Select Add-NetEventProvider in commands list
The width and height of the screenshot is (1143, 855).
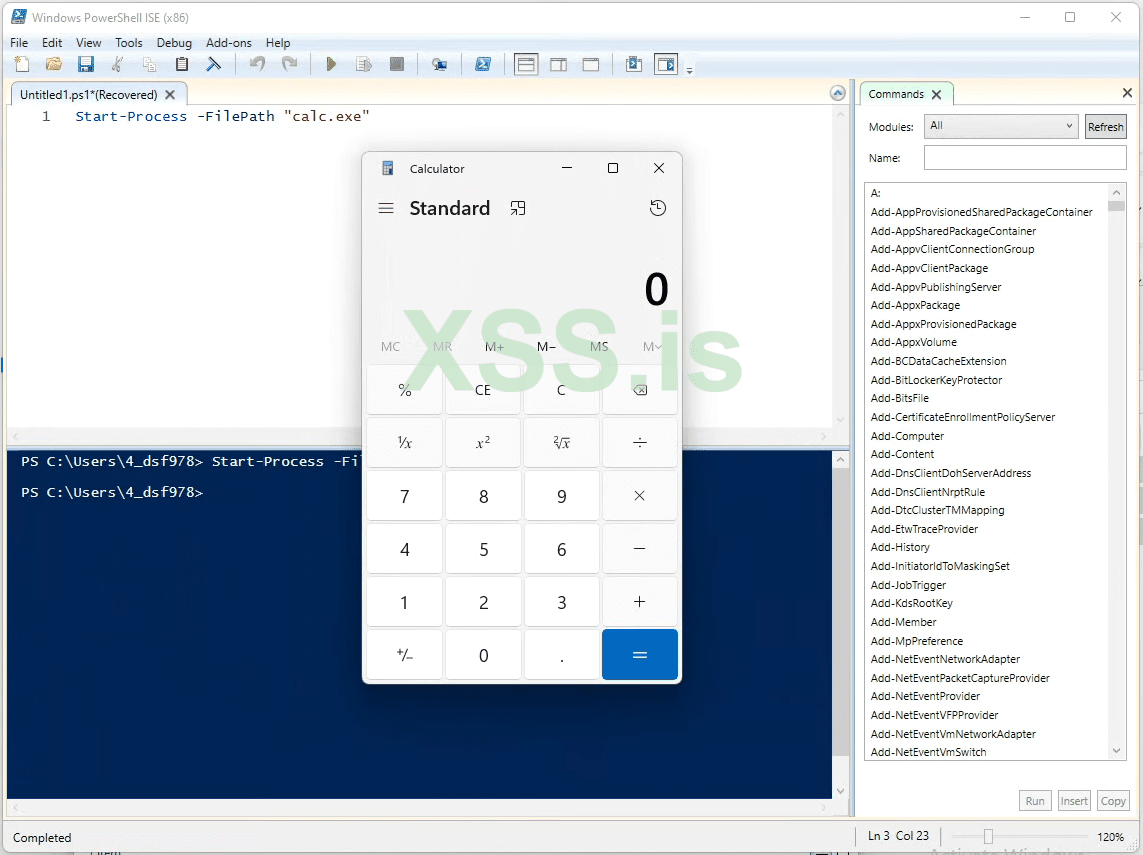coord(925,696)
